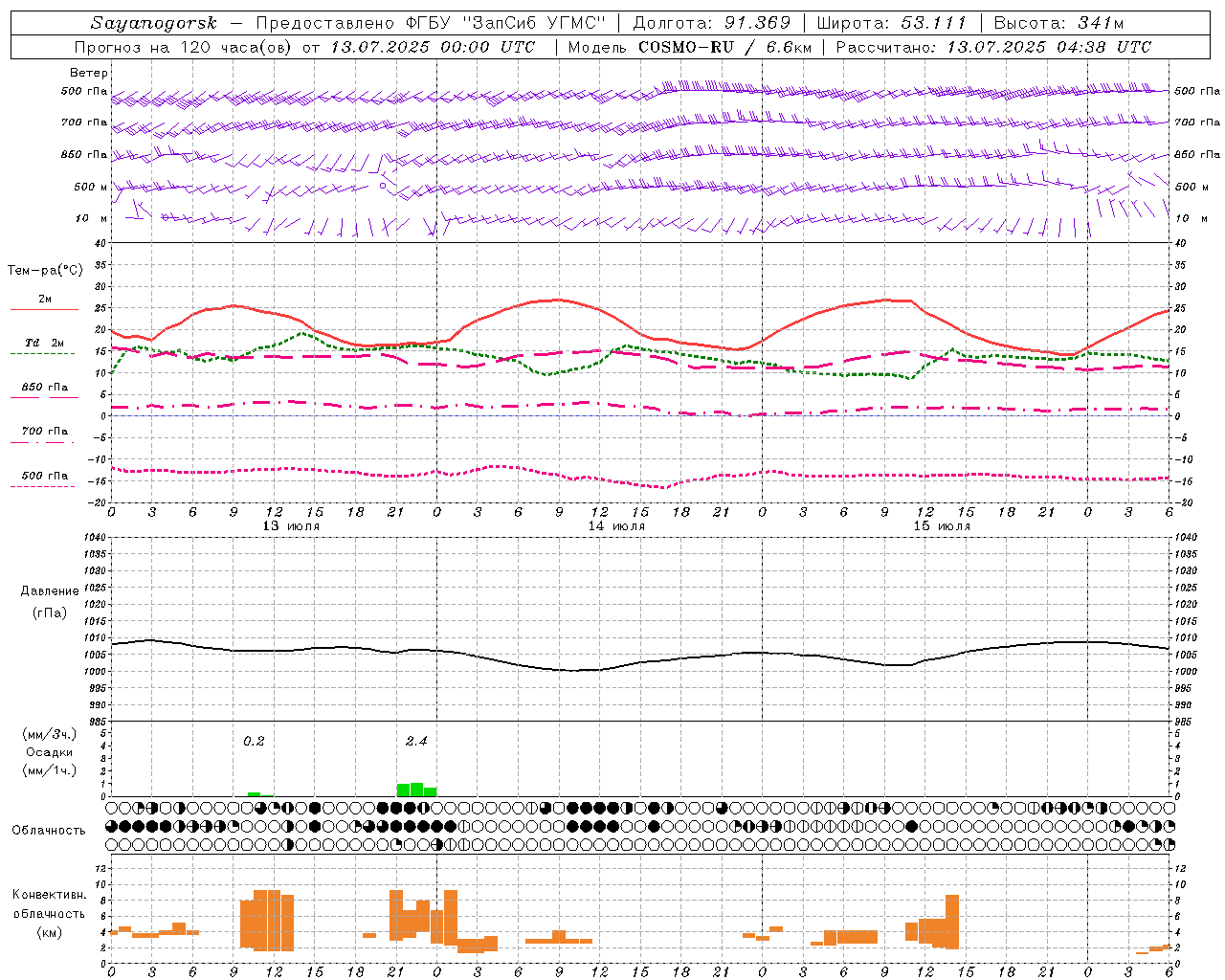This screenshot has height=980, width=1225.
Task: Click the "(мм/3ч.)" precipitation unit label
Action: (49, 734)
